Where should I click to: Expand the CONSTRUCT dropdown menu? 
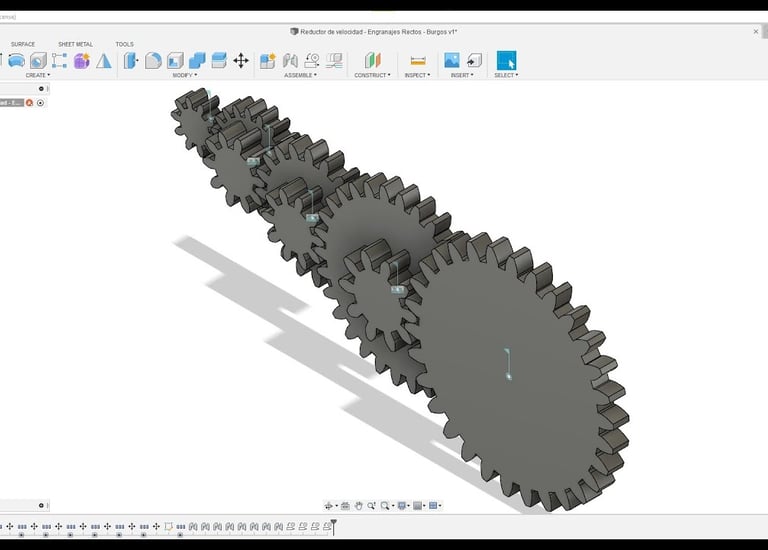(x=372, y=75)
